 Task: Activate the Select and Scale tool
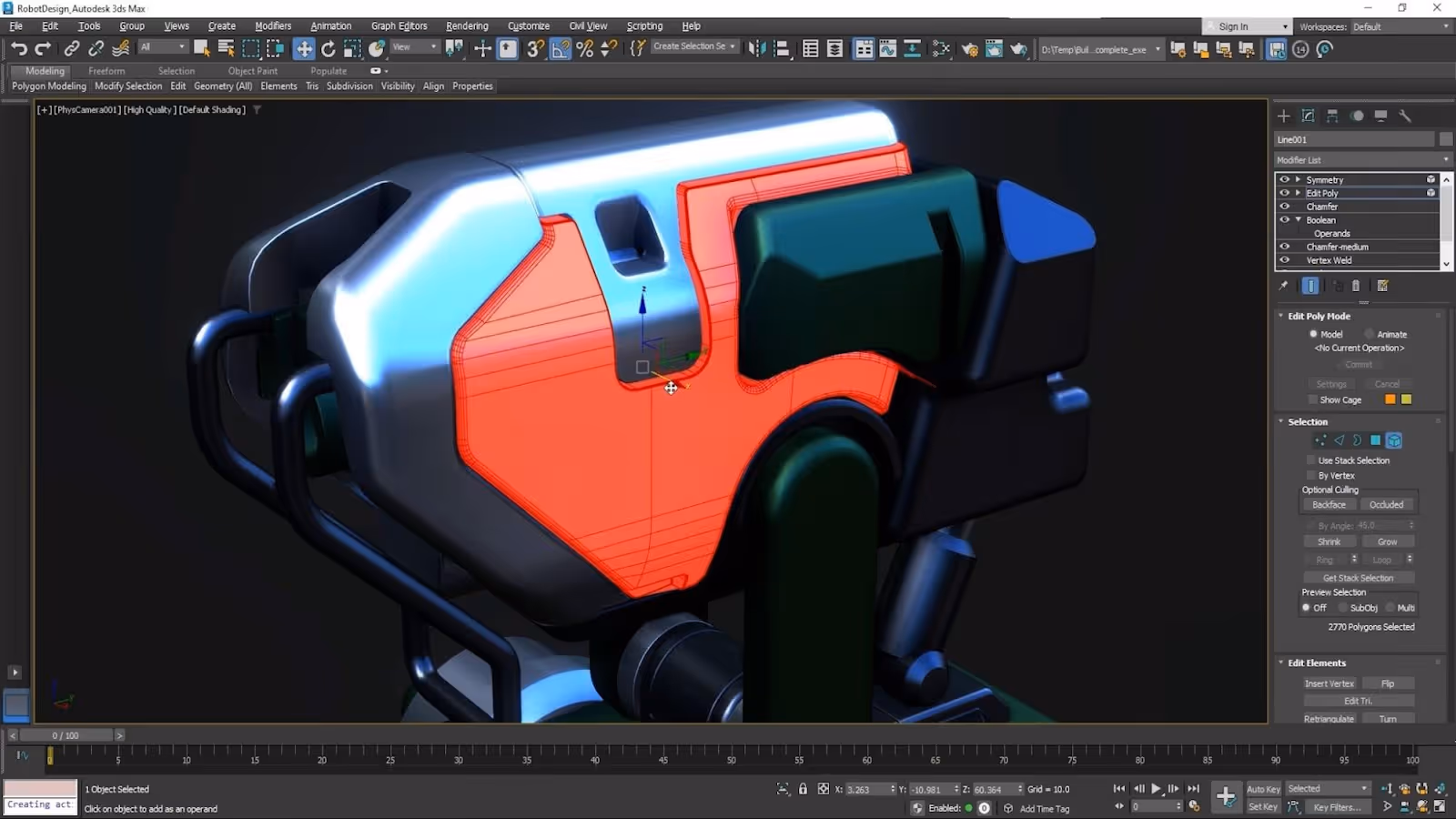[353, 48]
